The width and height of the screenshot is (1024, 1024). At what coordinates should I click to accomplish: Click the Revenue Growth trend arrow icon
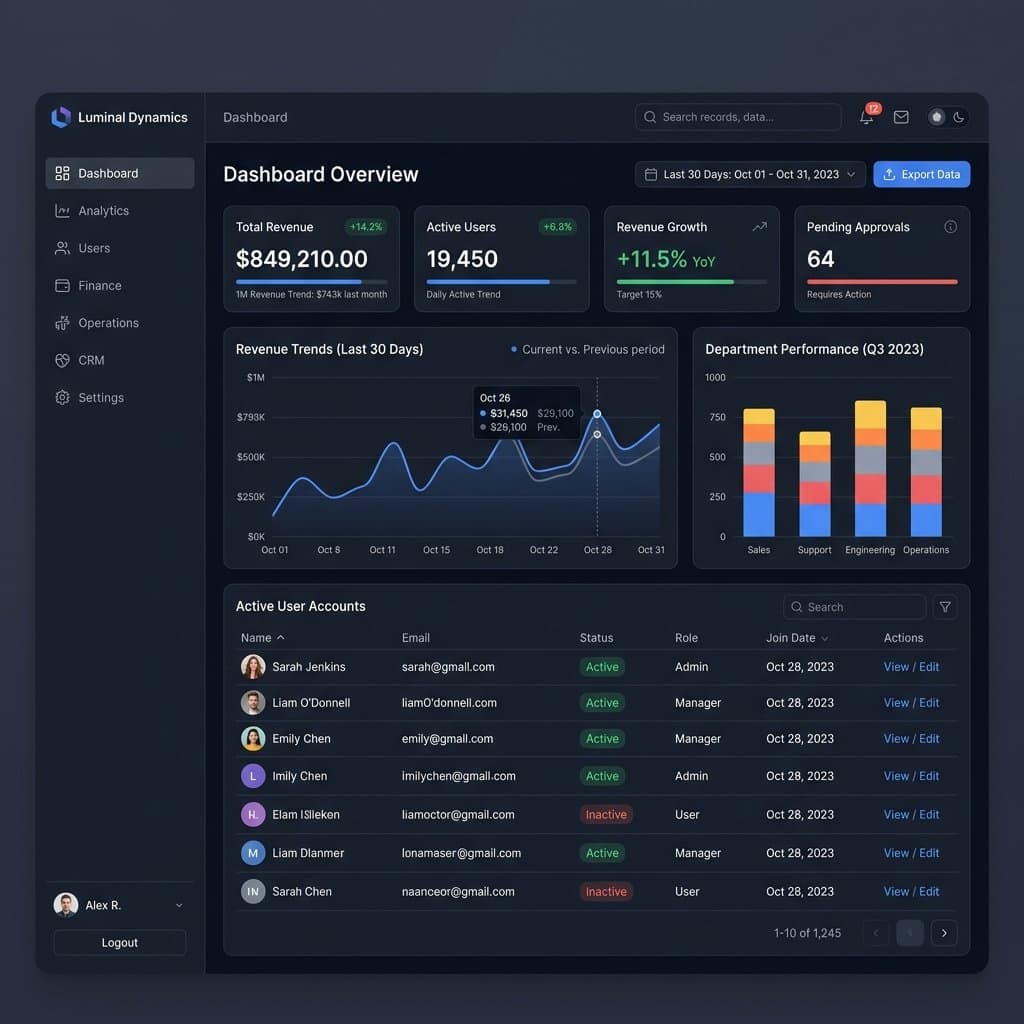pyautogui.click(x=759, y=227)
